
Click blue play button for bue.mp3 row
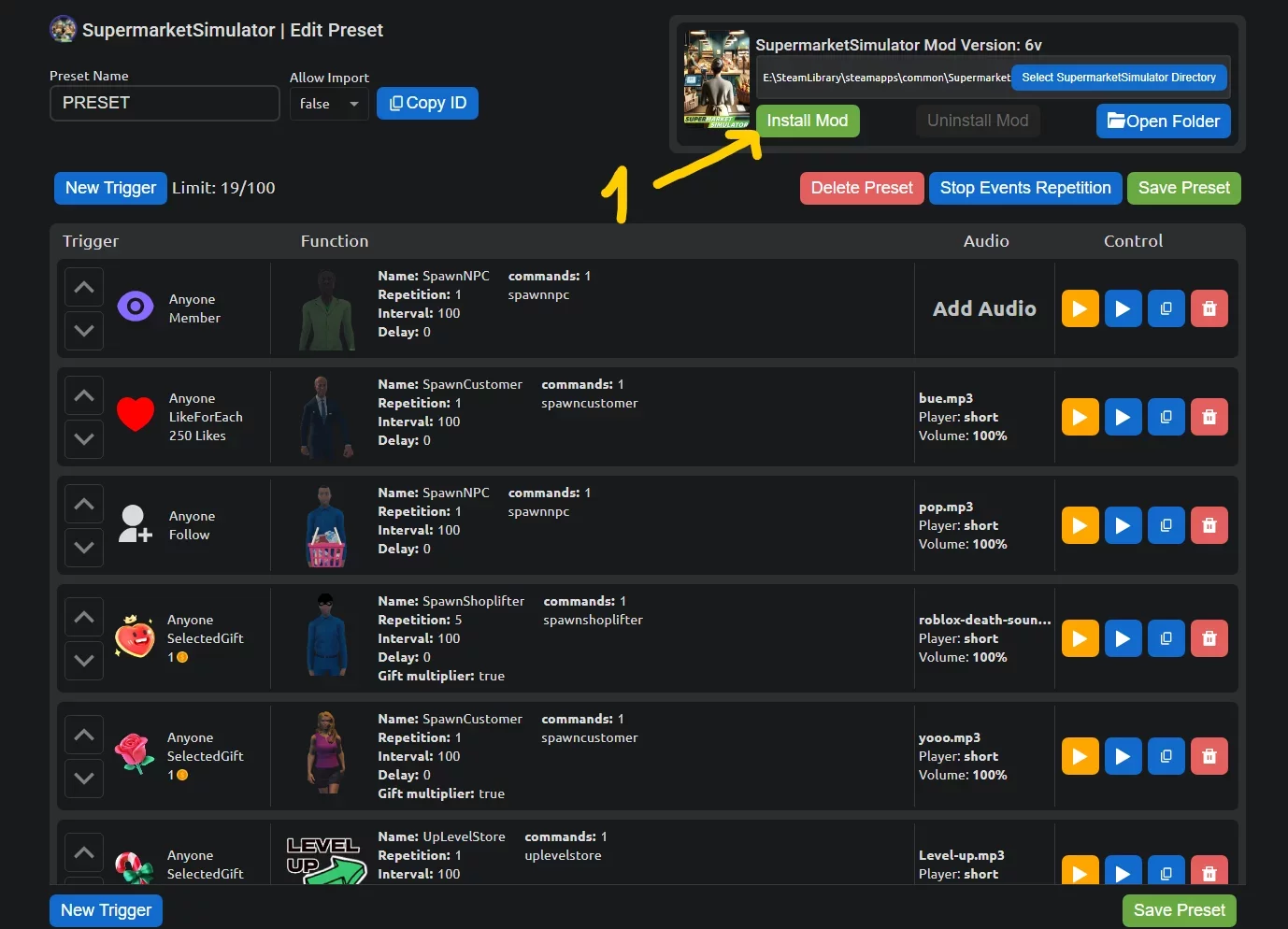click(1123, 417)
